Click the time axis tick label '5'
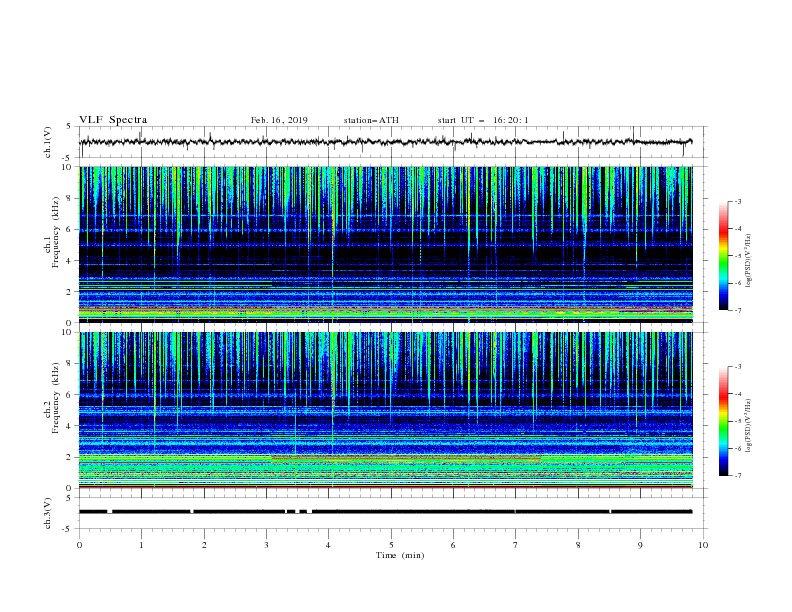This screenshot has width=792, height=612. pos(391,545)
